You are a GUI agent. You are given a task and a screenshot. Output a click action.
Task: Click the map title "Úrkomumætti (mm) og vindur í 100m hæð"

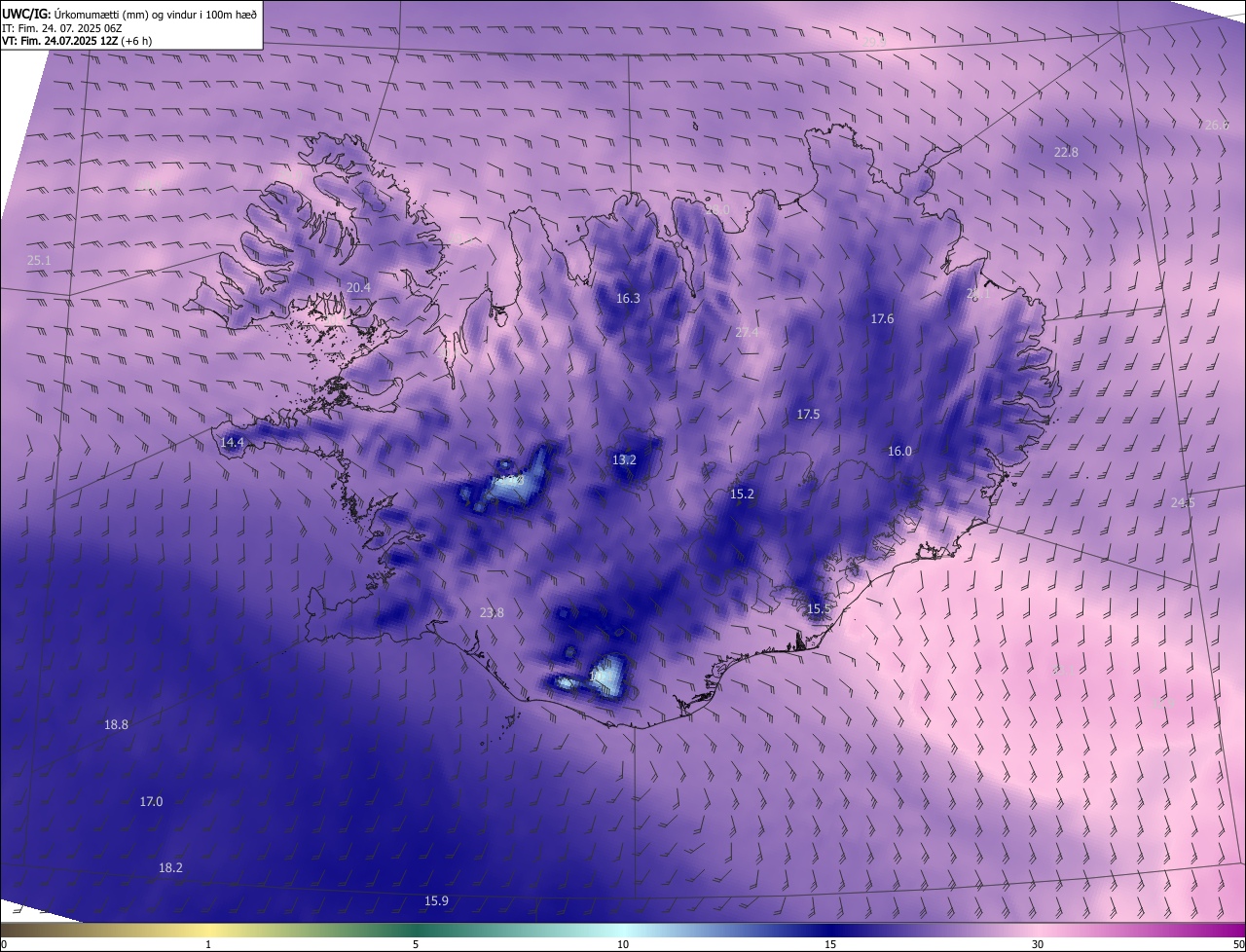pyautogui.click(x=156, y=14)
